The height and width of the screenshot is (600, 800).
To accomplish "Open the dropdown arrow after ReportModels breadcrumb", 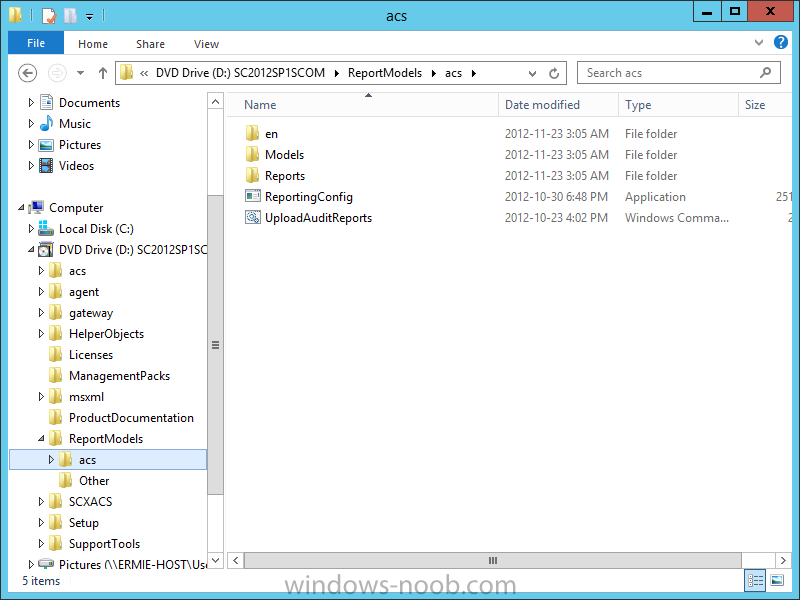I will 434,73.
